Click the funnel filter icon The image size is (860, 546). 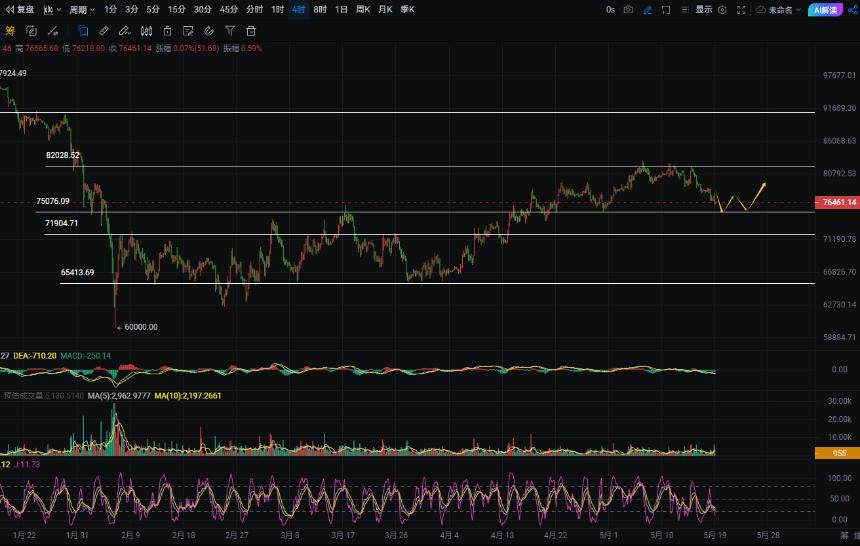click(x=230, y=31)
